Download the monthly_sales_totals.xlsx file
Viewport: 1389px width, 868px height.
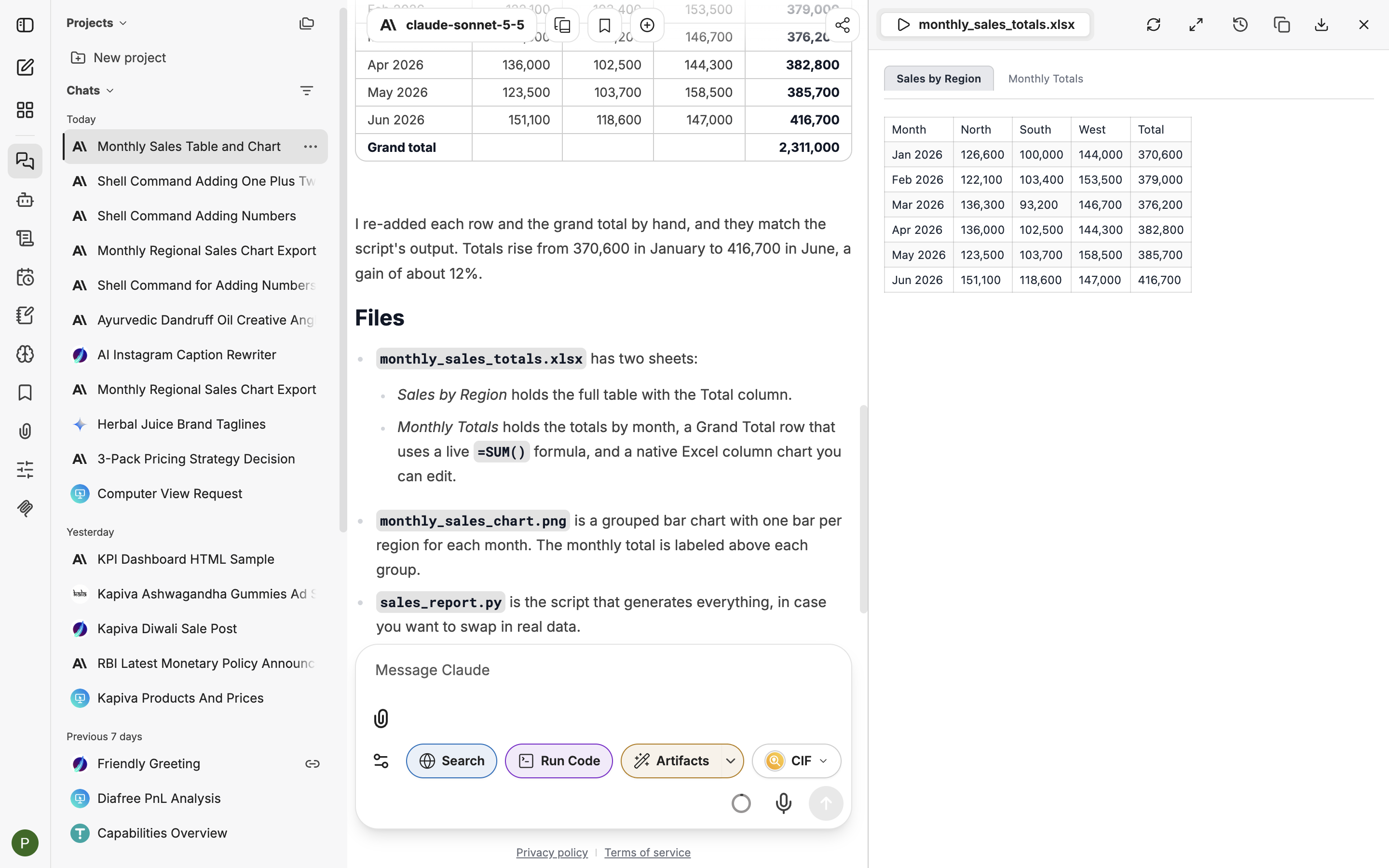pos(1321,25)
